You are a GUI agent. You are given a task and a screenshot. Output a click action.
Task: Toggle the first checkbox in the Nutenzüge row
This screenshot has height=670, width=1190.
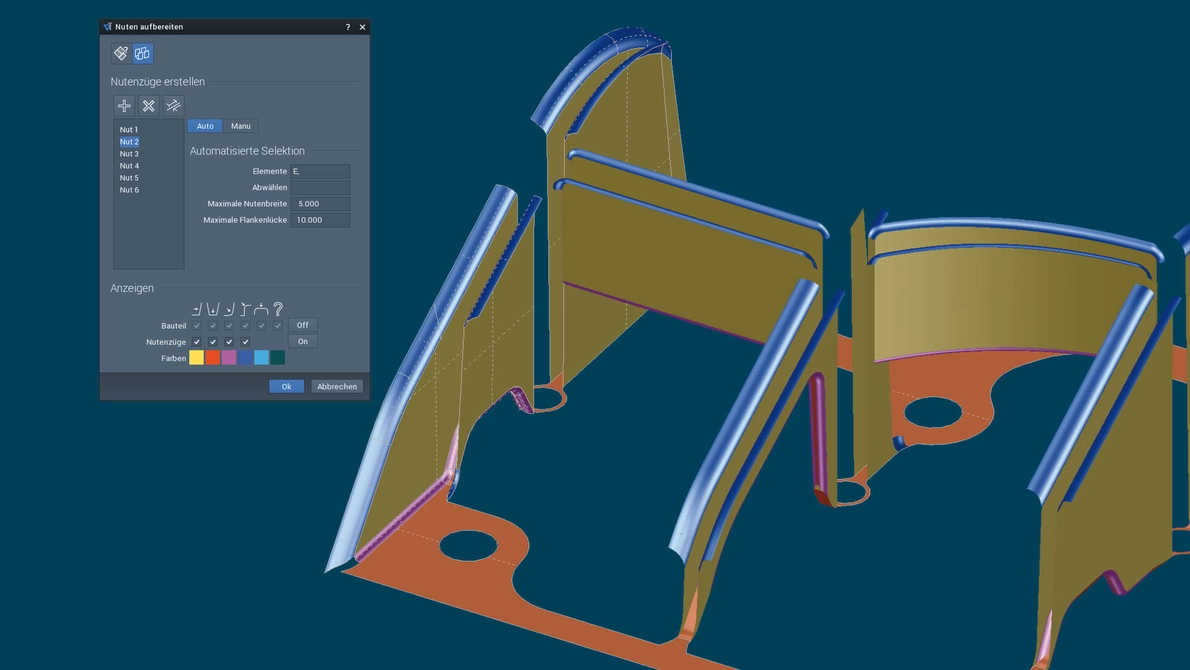coord(197,342)
